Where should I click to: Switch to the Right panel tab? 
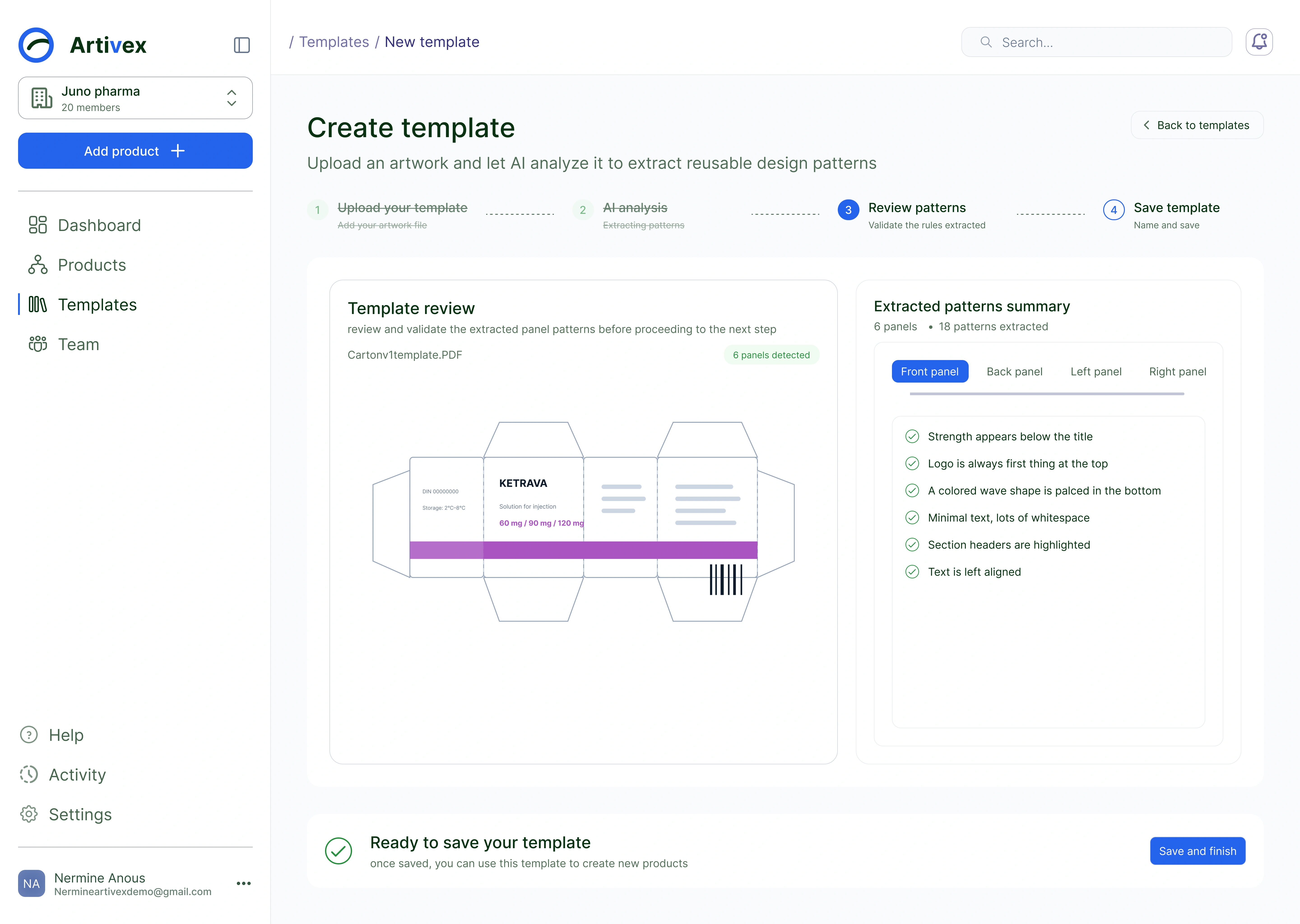coord(1177,372)
